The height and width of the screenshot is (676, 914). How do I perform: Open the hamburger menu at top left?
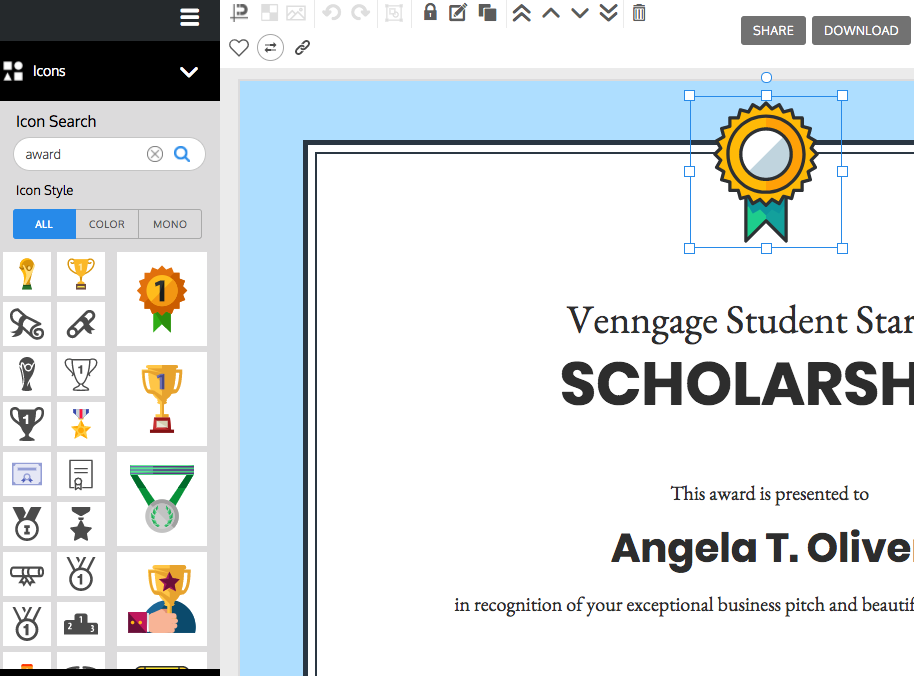coord(189,17)
